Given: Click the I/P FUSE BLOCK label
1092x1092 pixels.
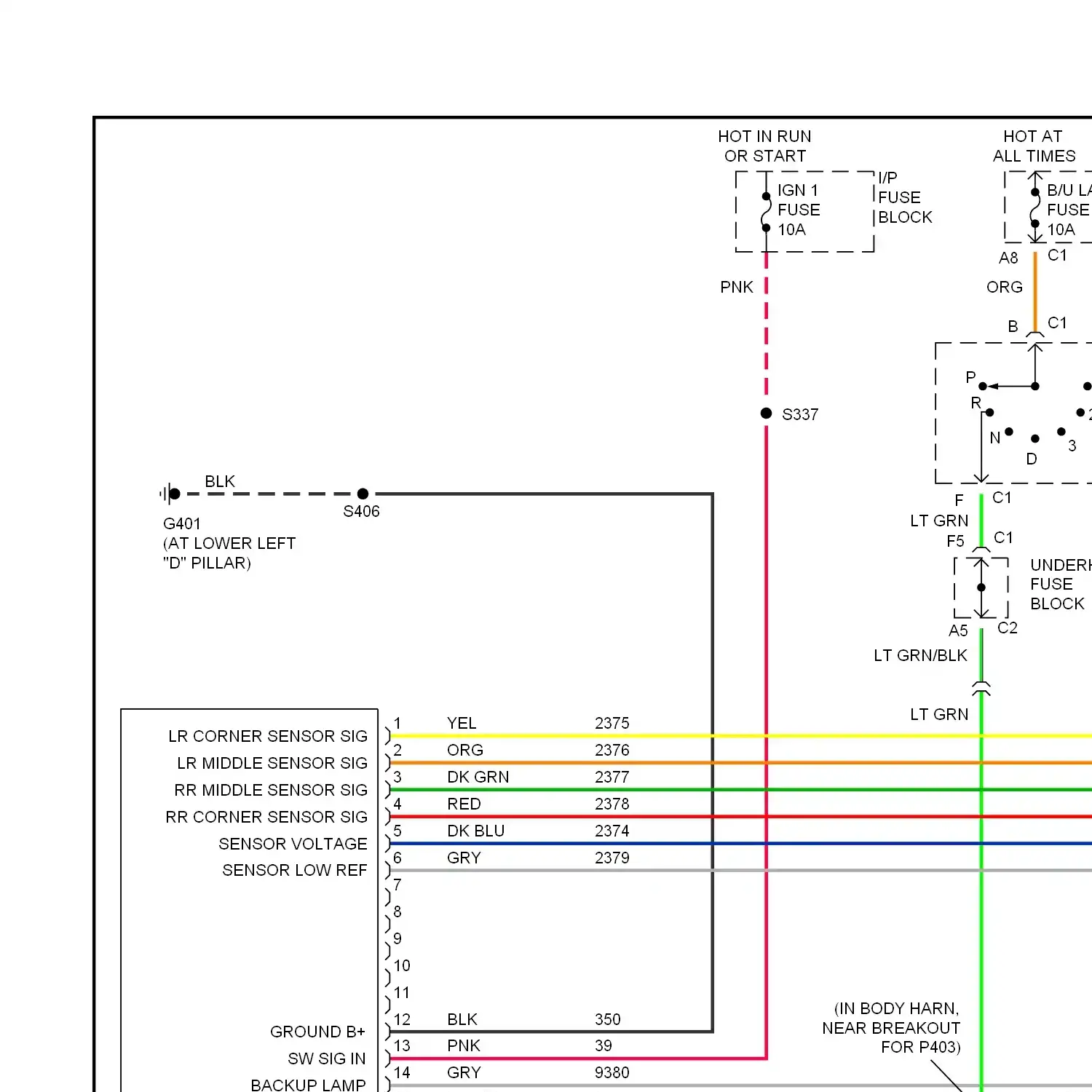Looking at the screenshot, I should tap(905, 197).
